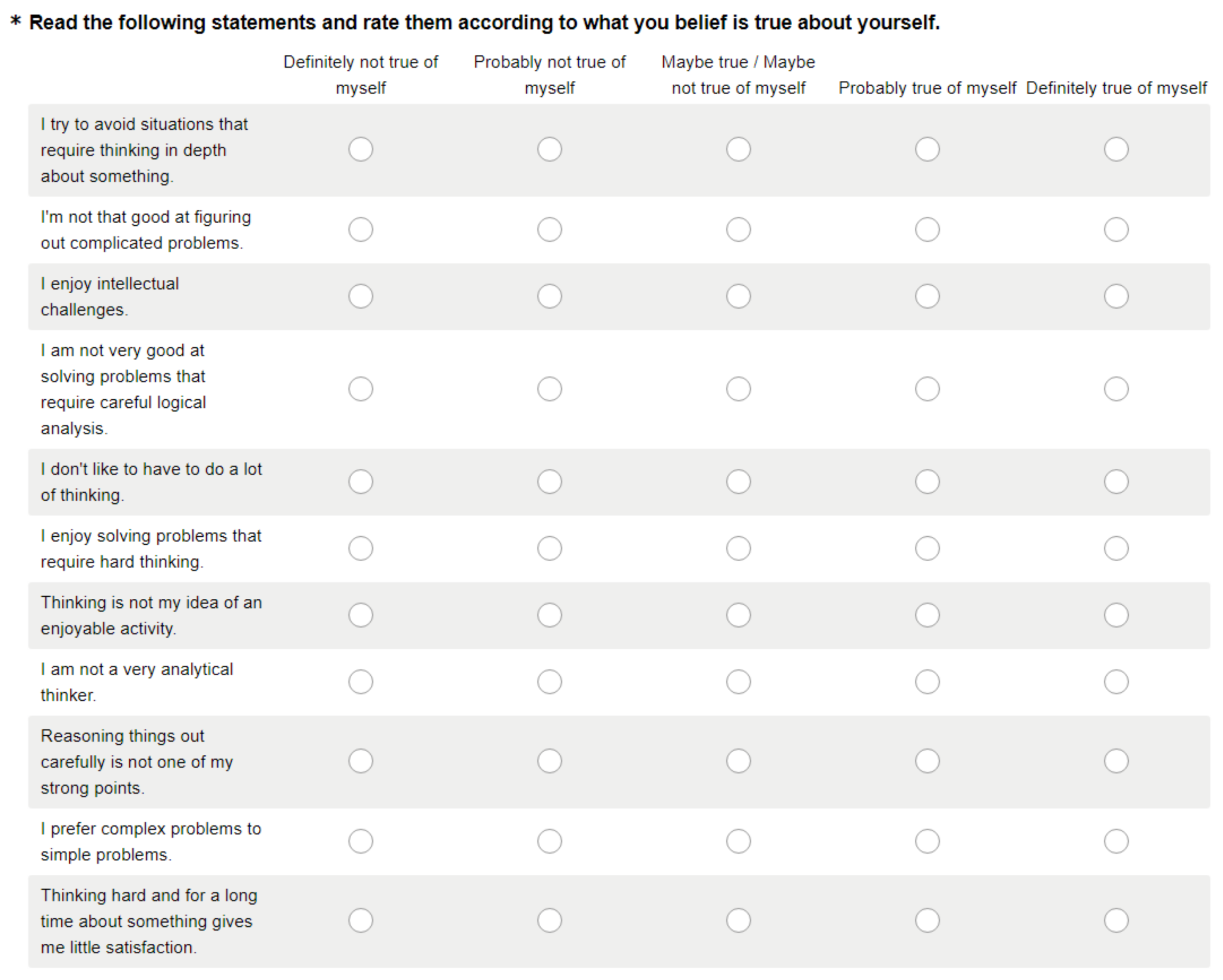1223x980 pixels.
Task: Pick 'Definitely not true' for don't like lots of thinking
Action: 361,481
